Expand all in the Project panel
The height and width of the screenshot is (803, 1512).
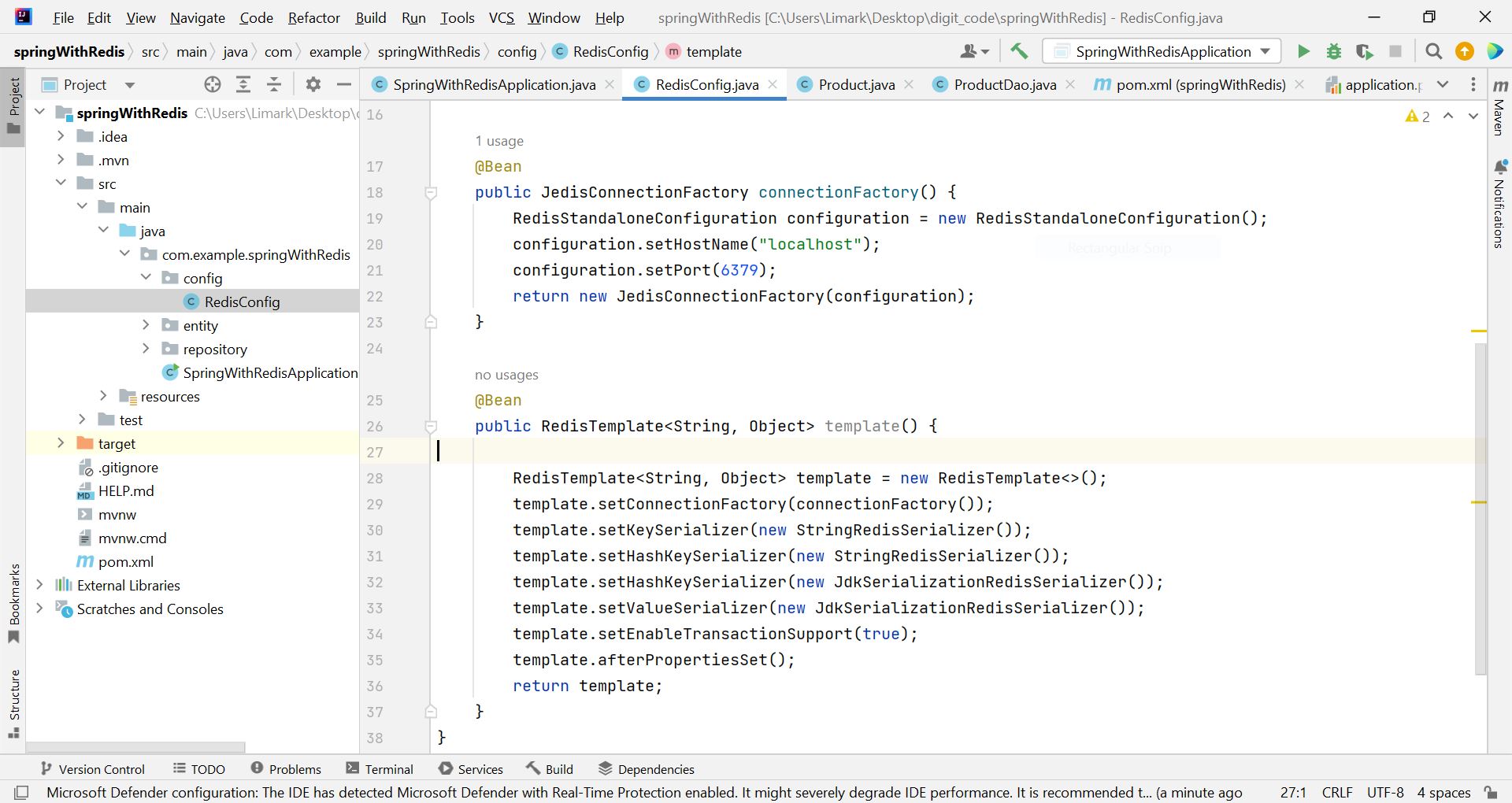[243, 84]
